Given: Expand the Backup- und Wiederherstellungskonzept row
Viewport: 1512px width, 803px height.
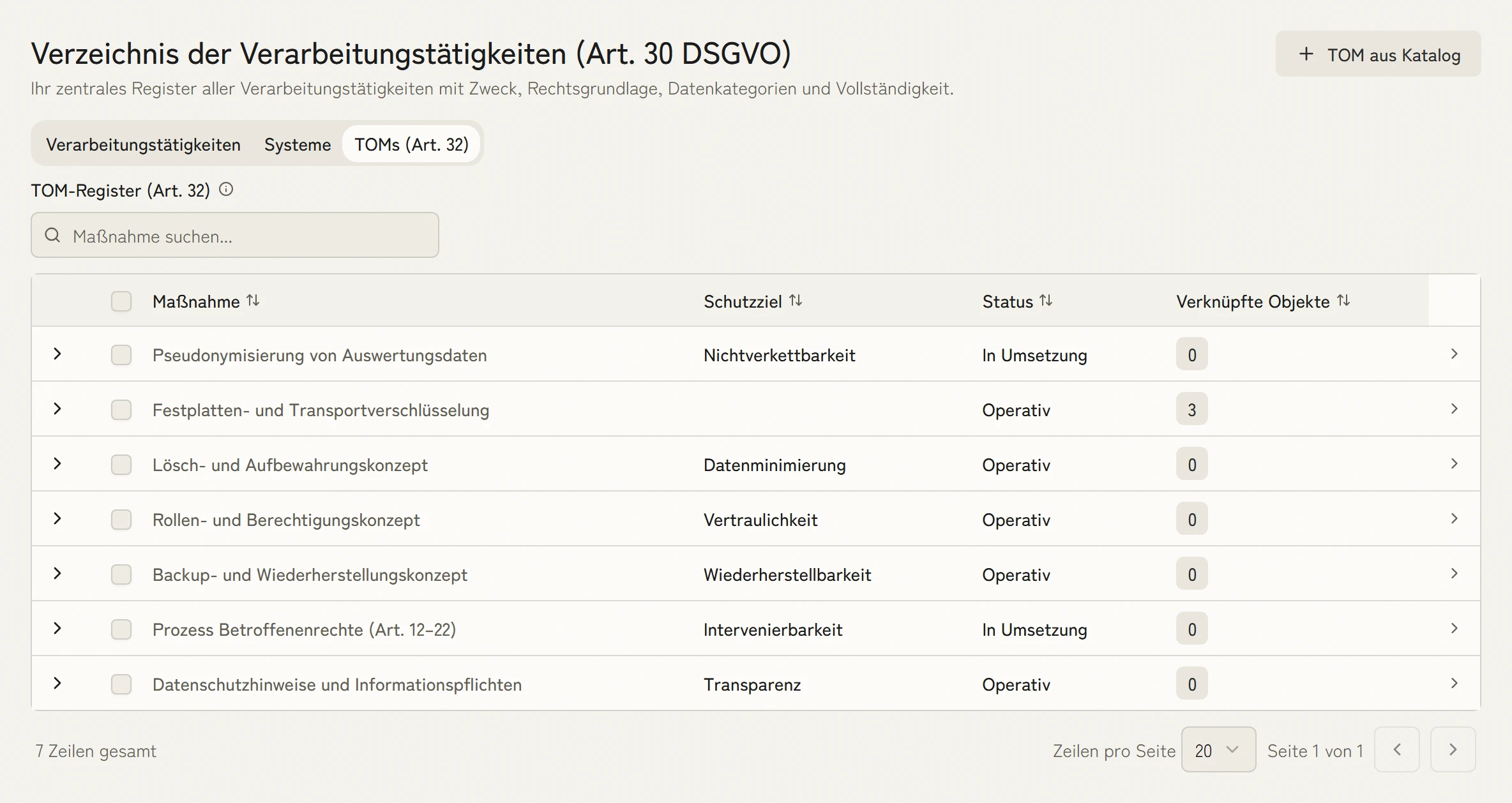Looking at the screenshot, I should click(x=57, y=573).
